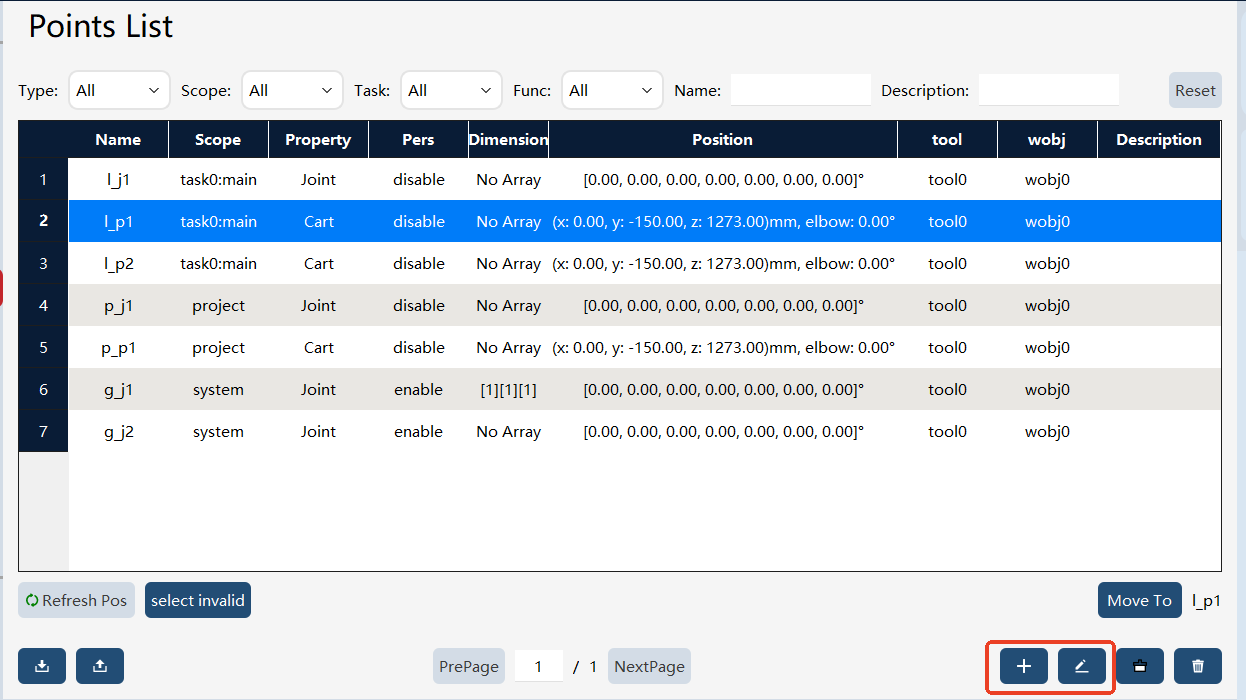This screenshot has height=700, width=1246.
Task: Click the wobj column header
Action: 1047,140
